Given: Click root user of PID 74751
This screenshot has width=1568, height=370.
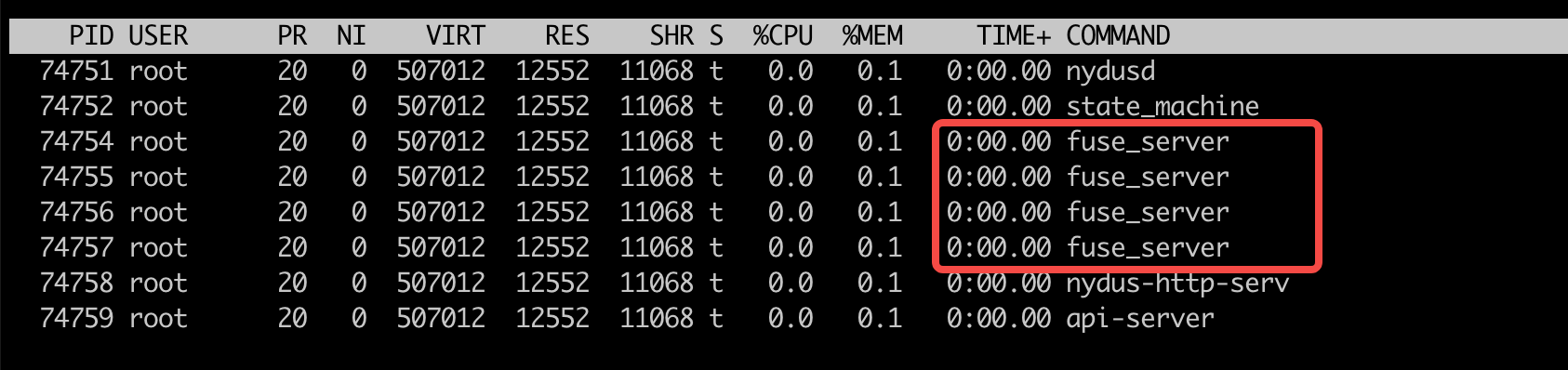Looking at the screenshot, I should pyautogui.click(x=158, y=71).
